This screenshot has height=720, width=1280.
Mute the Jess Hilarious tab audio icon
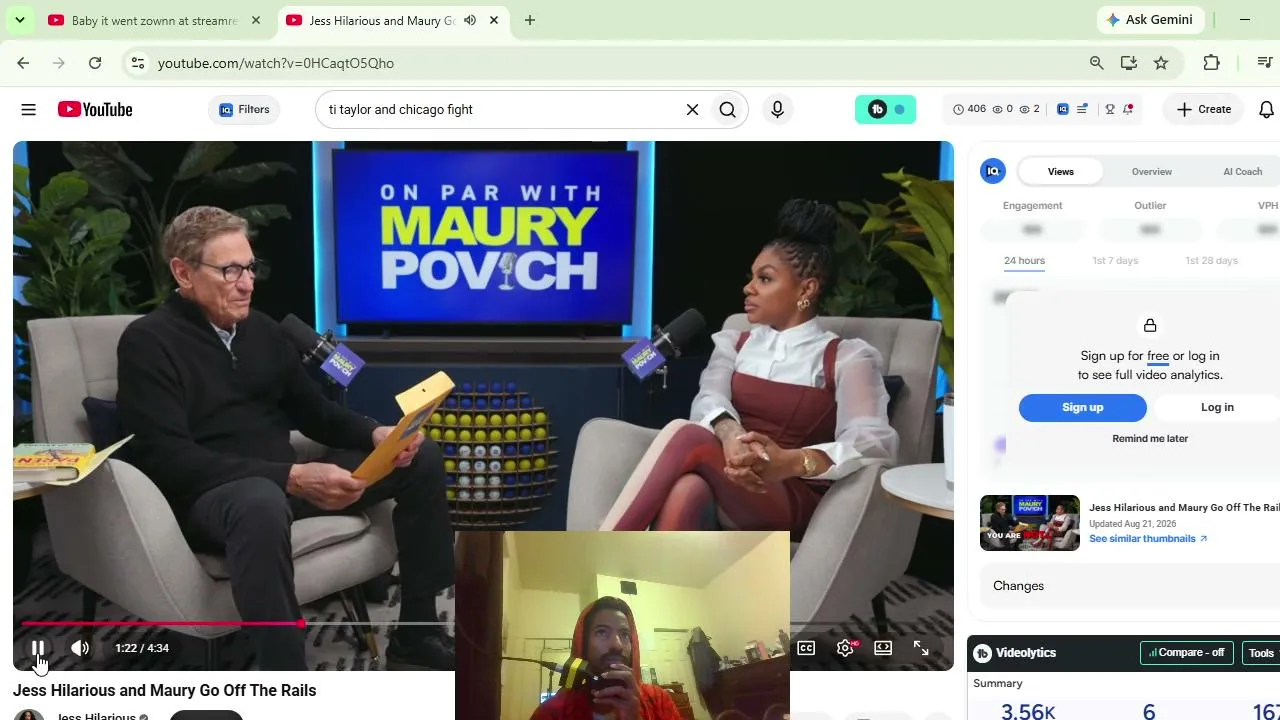[470, 20]
